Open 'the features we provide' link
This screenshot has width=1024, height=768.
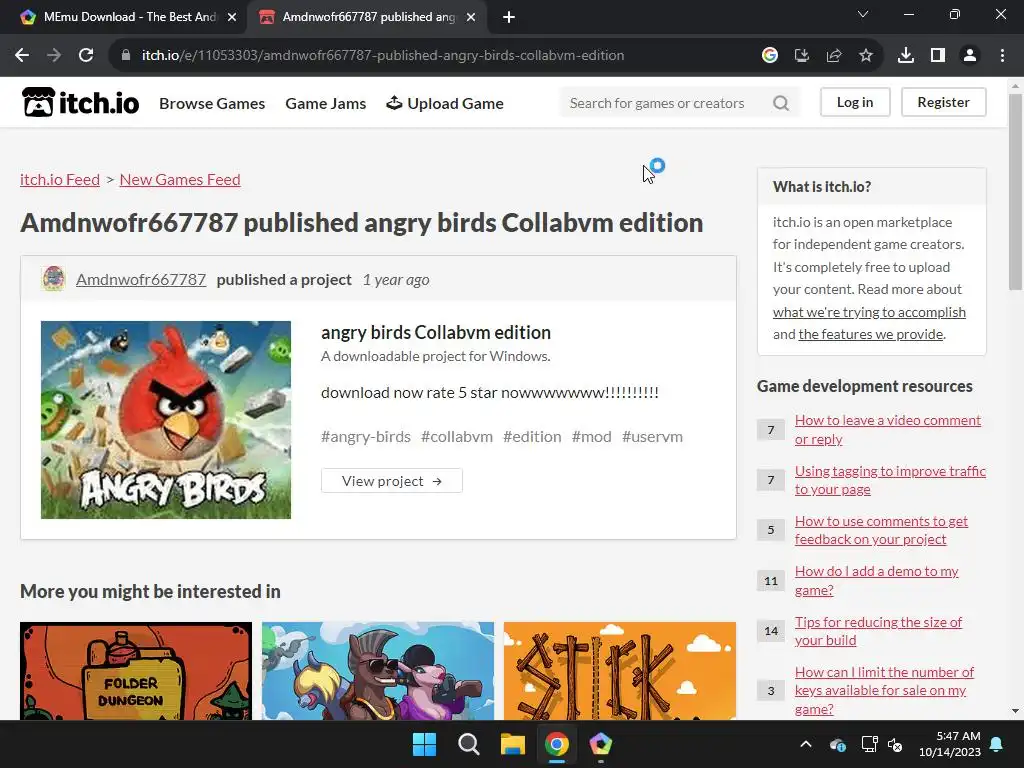pyautogui.click(x=871, y=334)
